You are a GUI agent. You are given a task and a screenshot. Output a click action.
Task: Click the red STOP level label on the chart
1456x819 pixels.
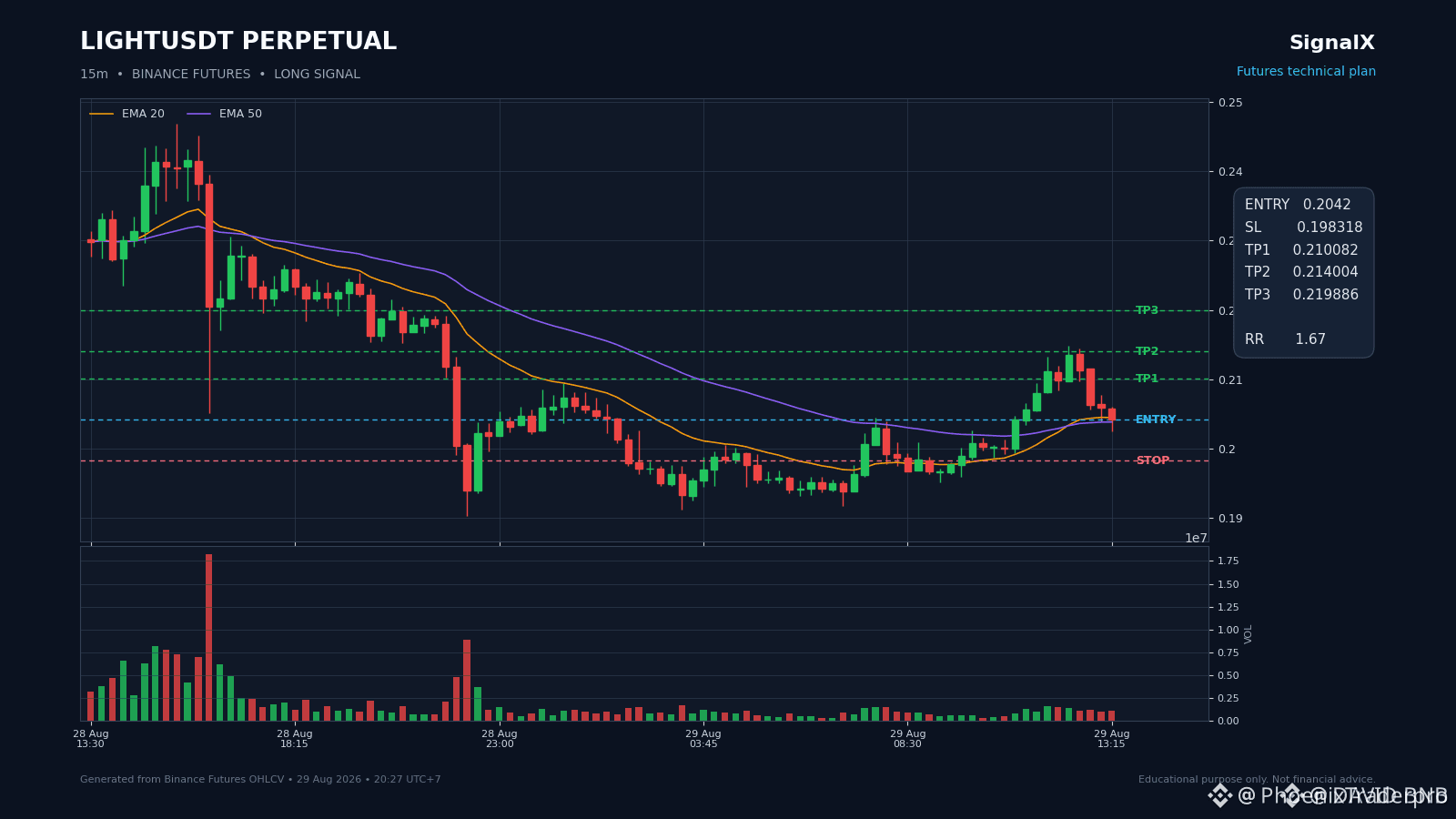point(1153,460)
